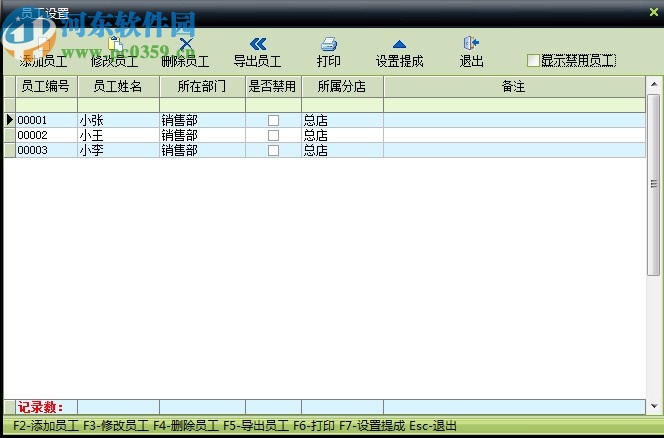Click the filter field under 备注
This screenshot has width=664, height=438.
coord(515,105)
